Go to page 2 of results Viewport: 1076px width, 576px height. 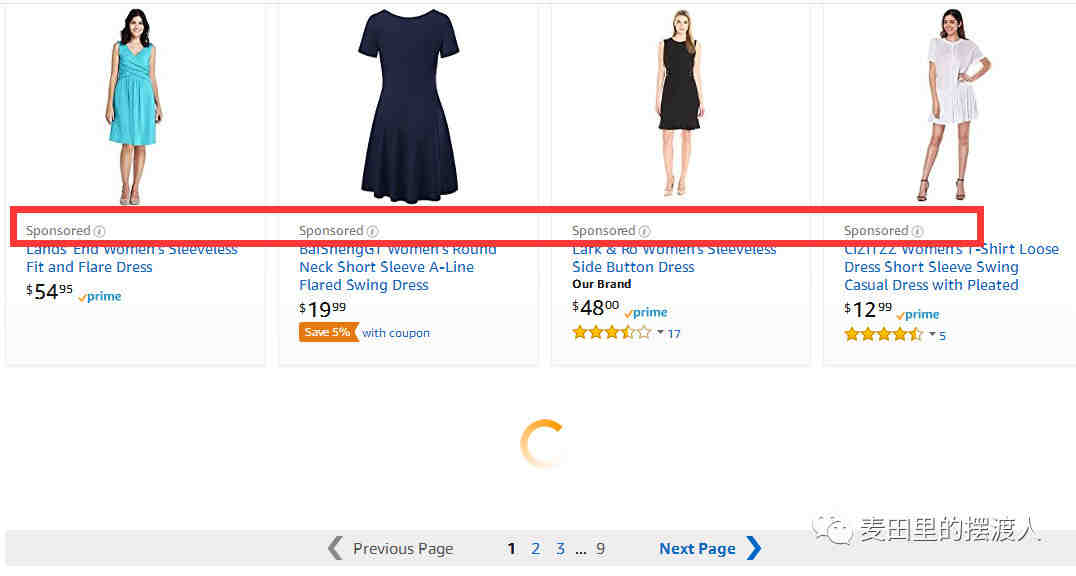click(x=535, y=549)
